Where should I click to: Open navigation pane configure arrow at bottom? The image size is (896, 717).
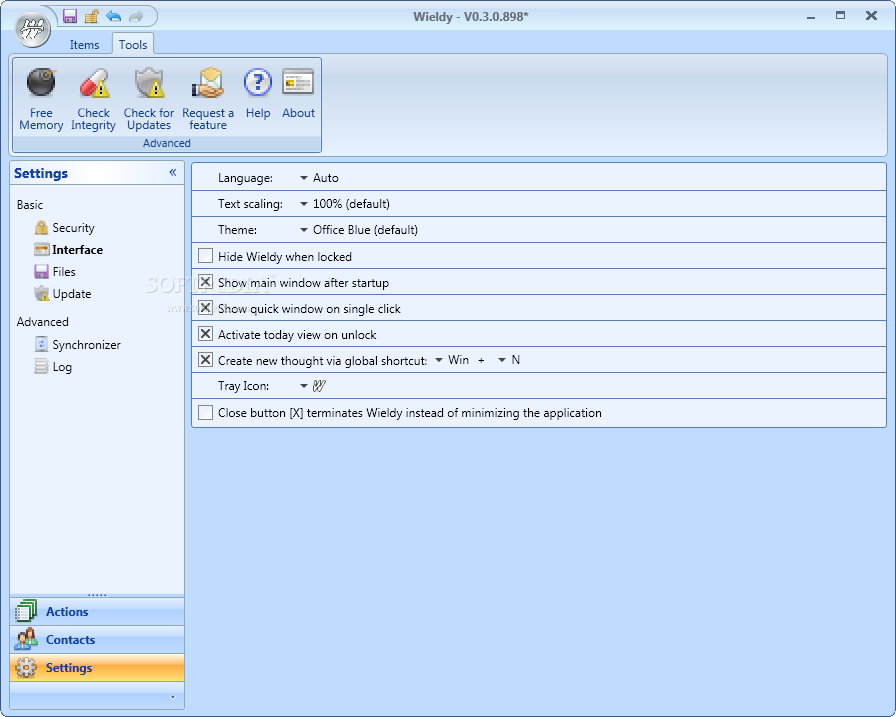click(x=173, y=697)
